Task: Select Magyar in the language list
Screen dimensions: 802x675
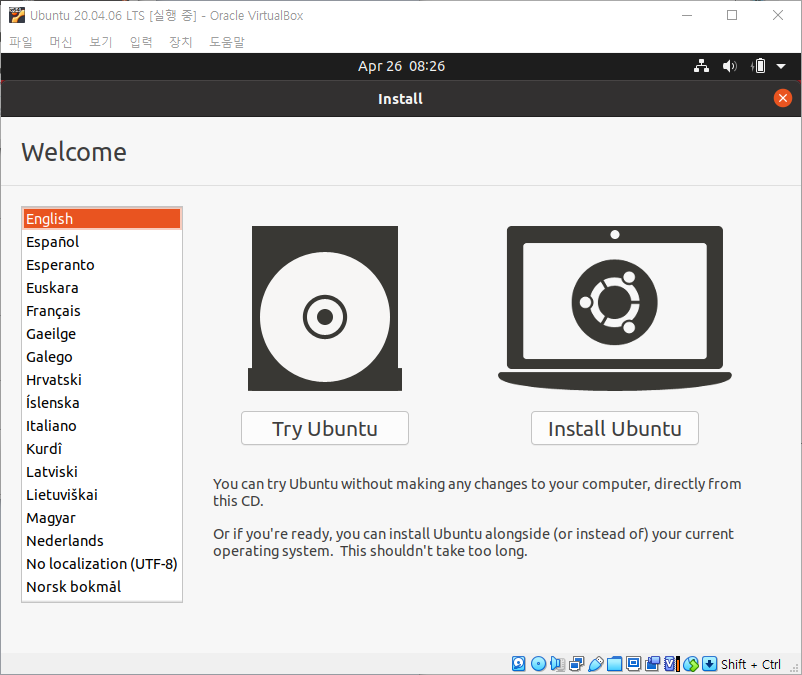Action: [102, 518]
